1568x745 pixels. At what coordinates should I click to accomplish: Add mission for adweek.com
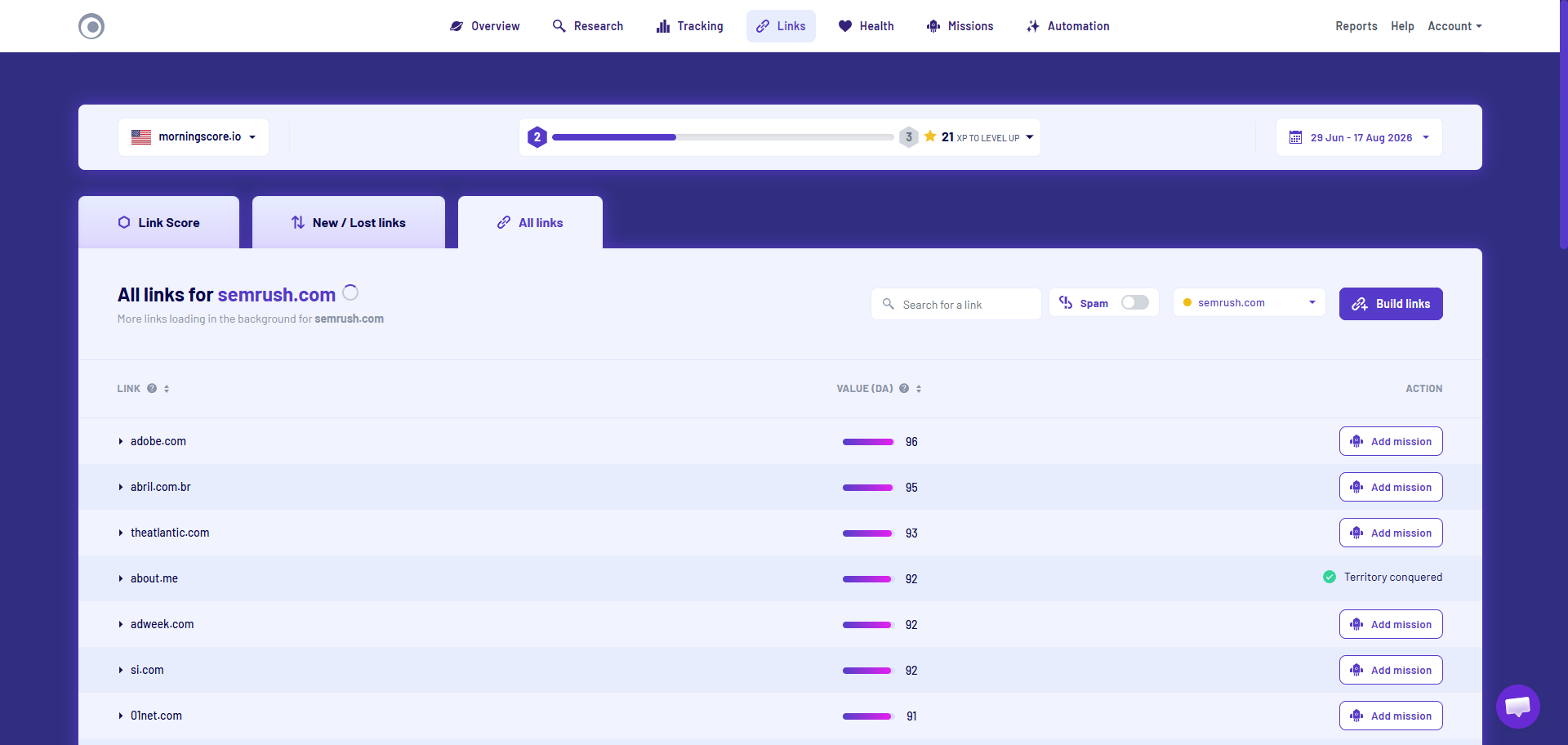tap(1391, 624)
